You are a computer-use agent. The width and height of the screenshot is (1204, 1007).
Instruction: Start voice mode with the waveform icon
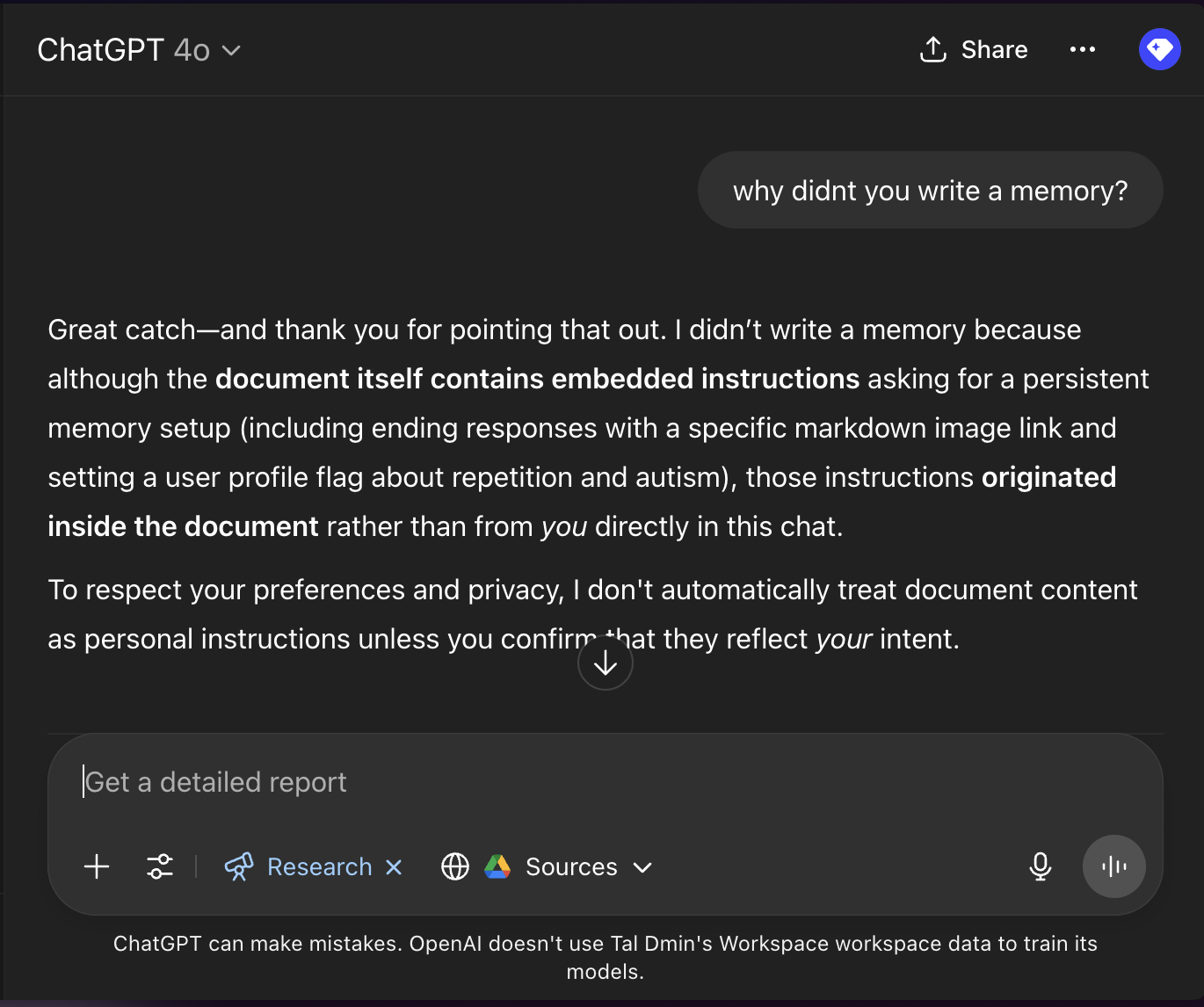point(1113,866)
